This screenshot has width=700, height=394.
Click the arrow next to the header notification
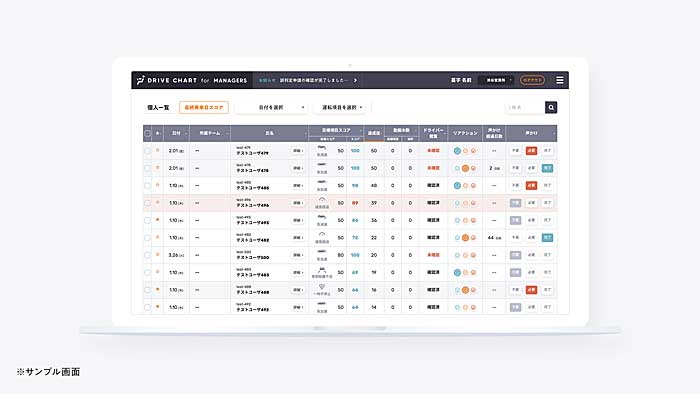[355, 80]
